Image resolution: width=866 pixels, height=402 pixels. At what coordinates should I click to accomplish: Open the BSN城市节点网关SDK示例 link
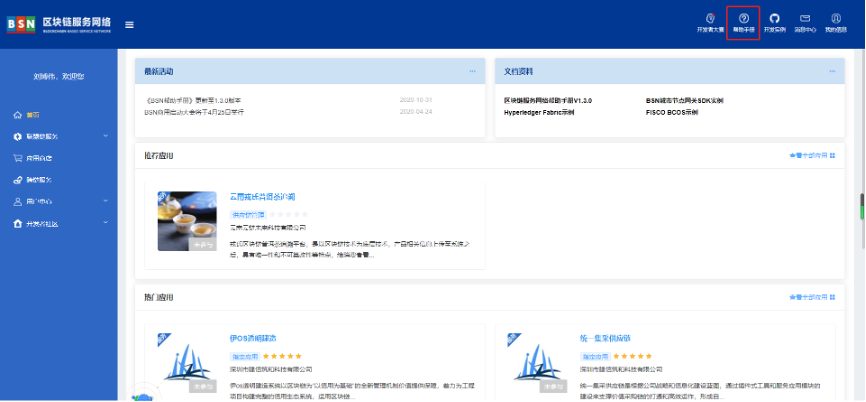click(689, 100)
